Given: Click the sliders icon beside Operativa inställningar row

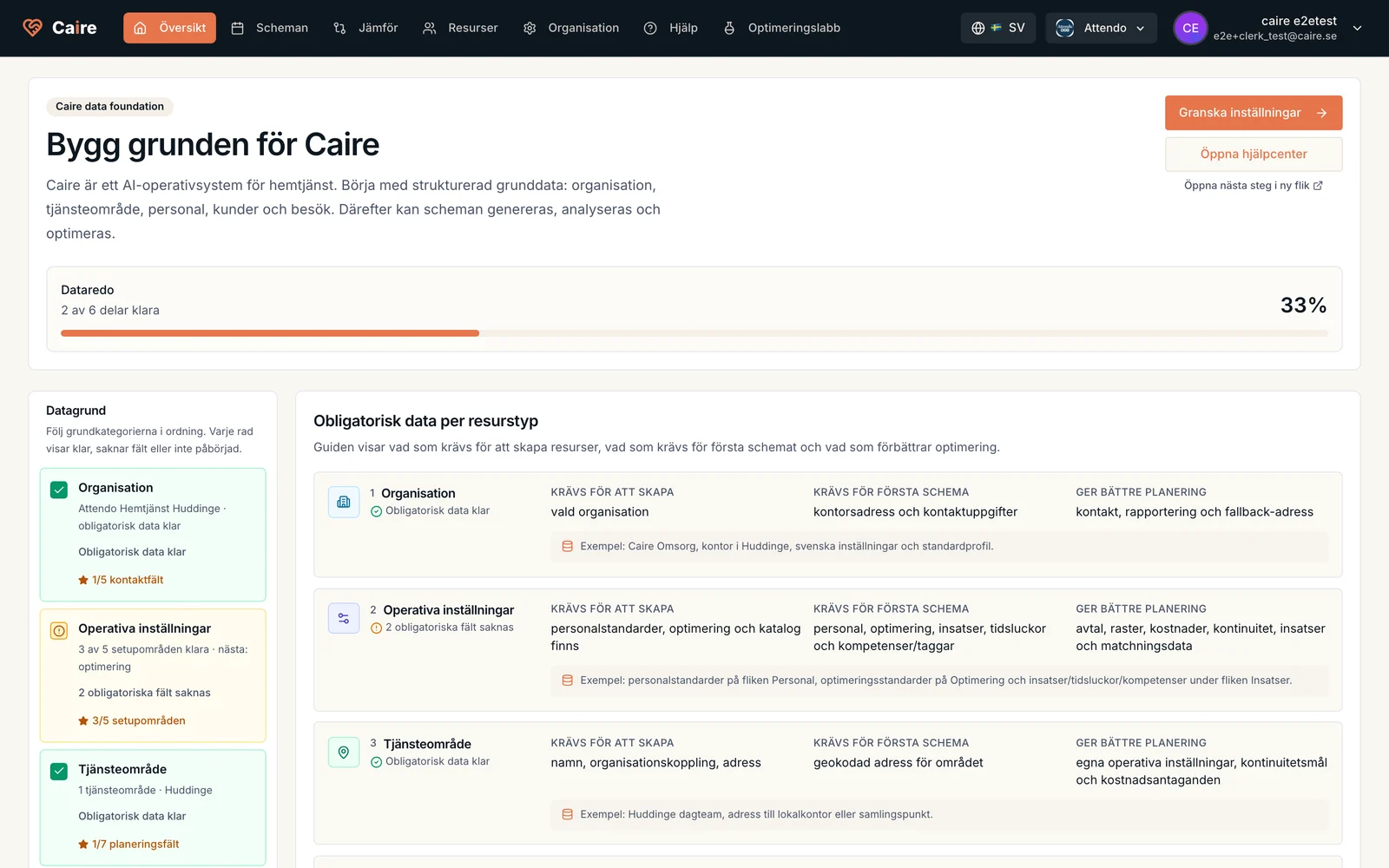Looking at the screenshot, I should click(344, 618).
